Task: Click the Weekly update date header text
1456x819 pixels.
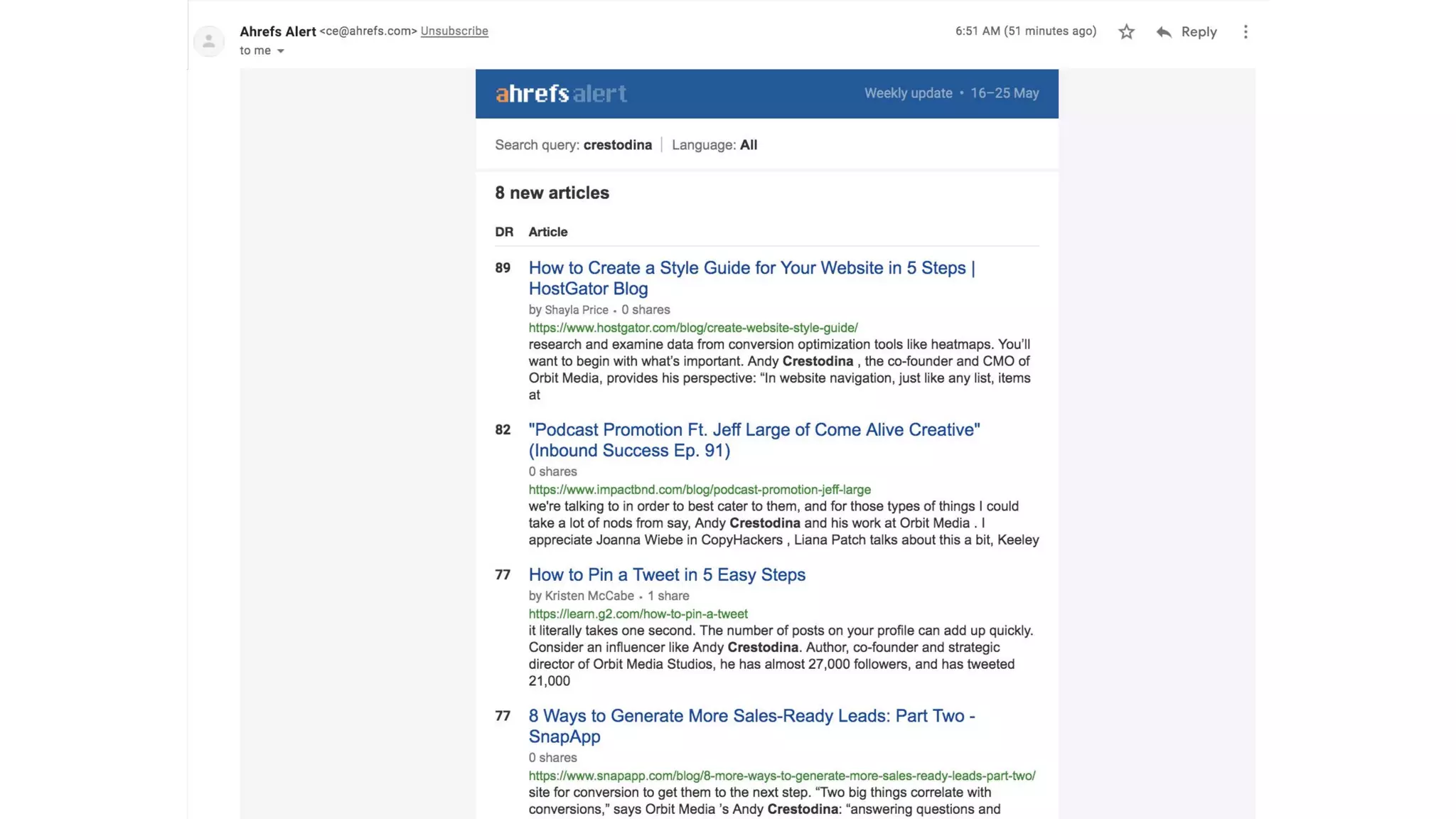Action: click(x=951, y=93)
